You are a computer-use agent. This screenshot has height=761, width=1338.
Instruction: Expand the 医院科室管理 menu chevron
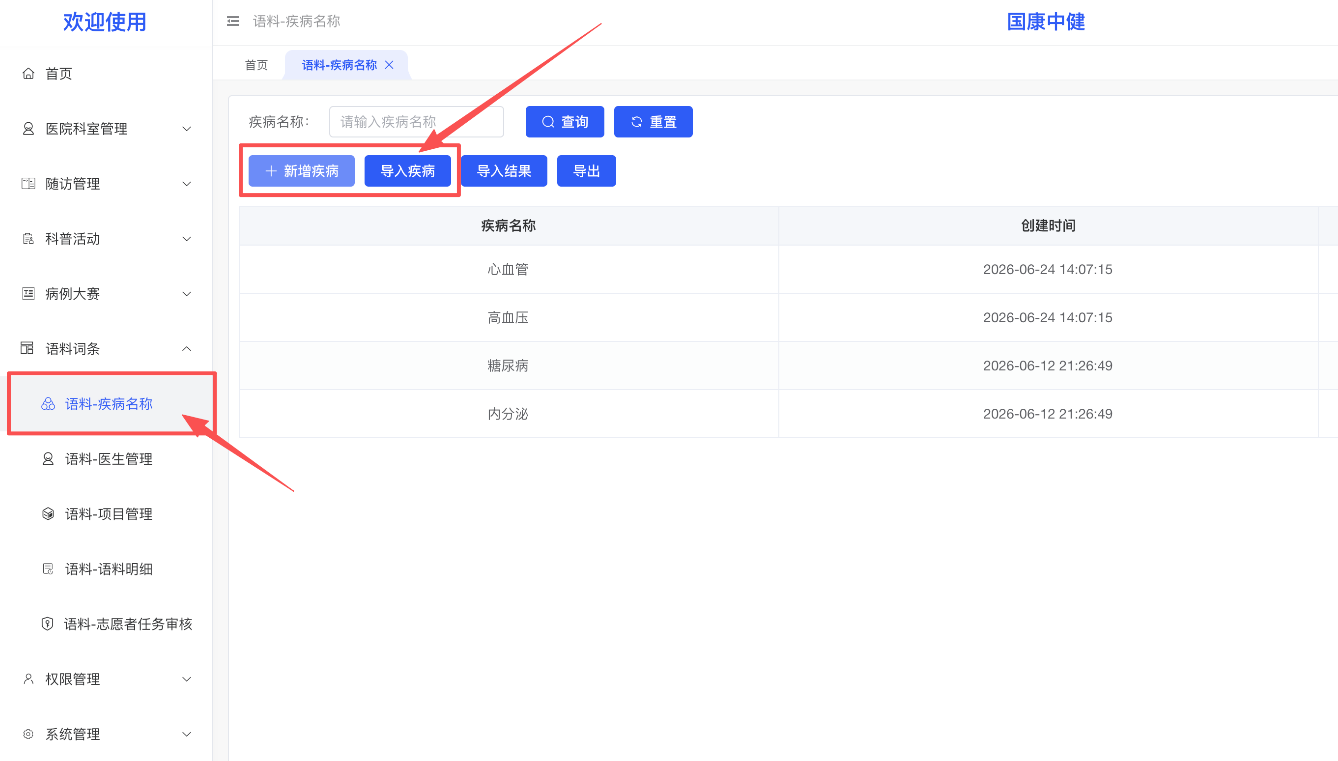[x=186, y=129]
